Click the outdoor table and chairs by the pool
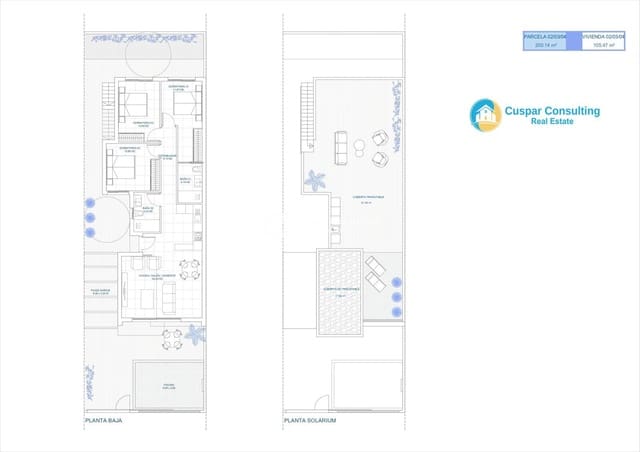640x452 pixels. (x=172, y=340)
